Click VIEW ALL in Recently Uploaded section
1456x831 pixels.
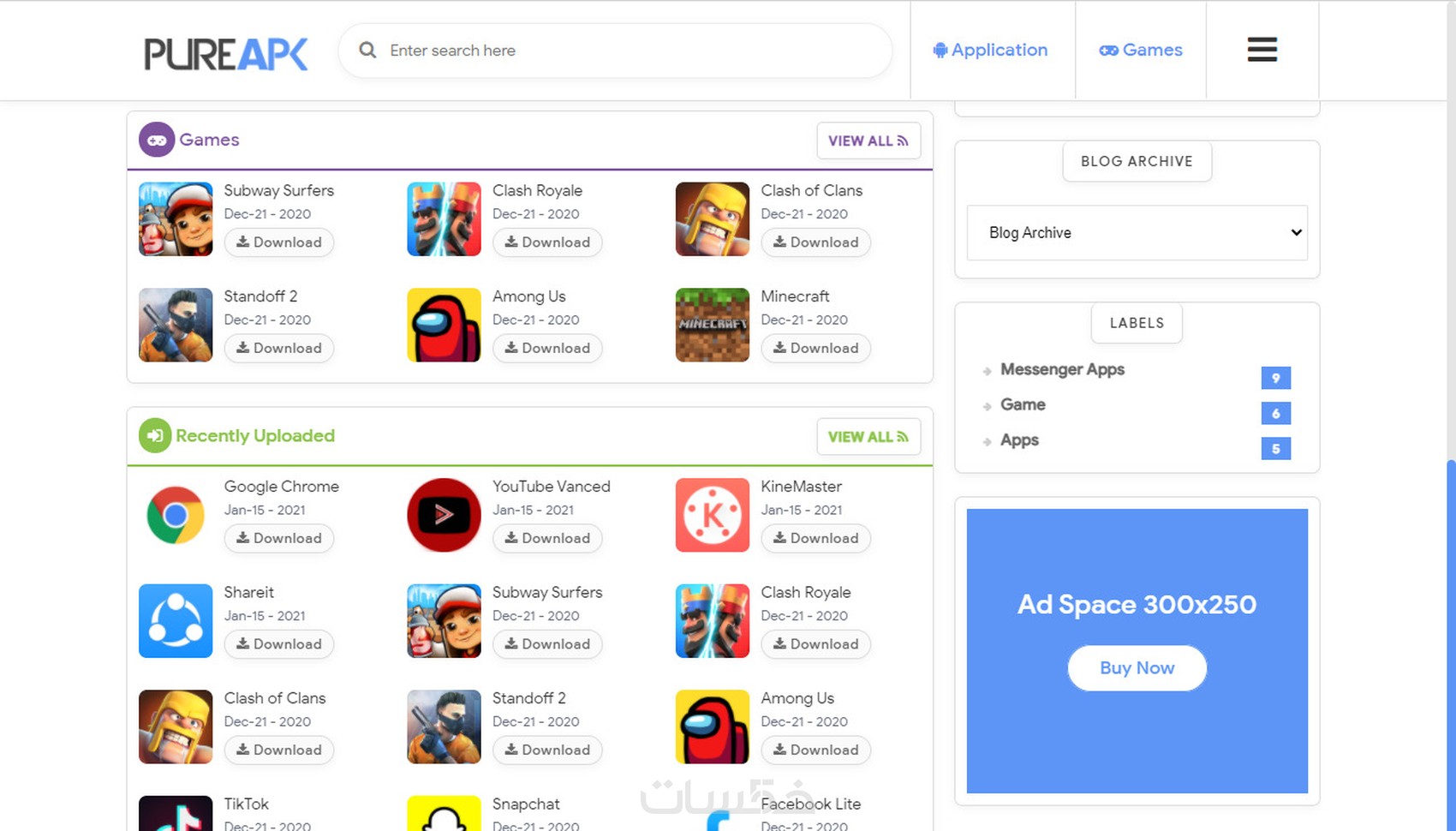pyautogui.click(x=868, y=437)
